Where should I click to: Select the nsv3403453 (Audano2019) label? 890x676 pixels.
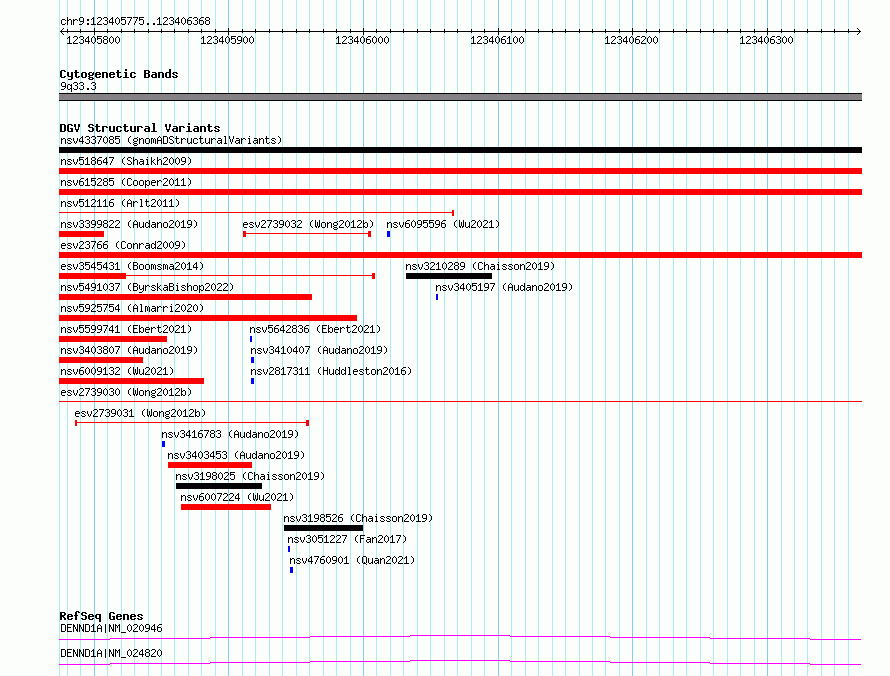(x=236, y=455)
